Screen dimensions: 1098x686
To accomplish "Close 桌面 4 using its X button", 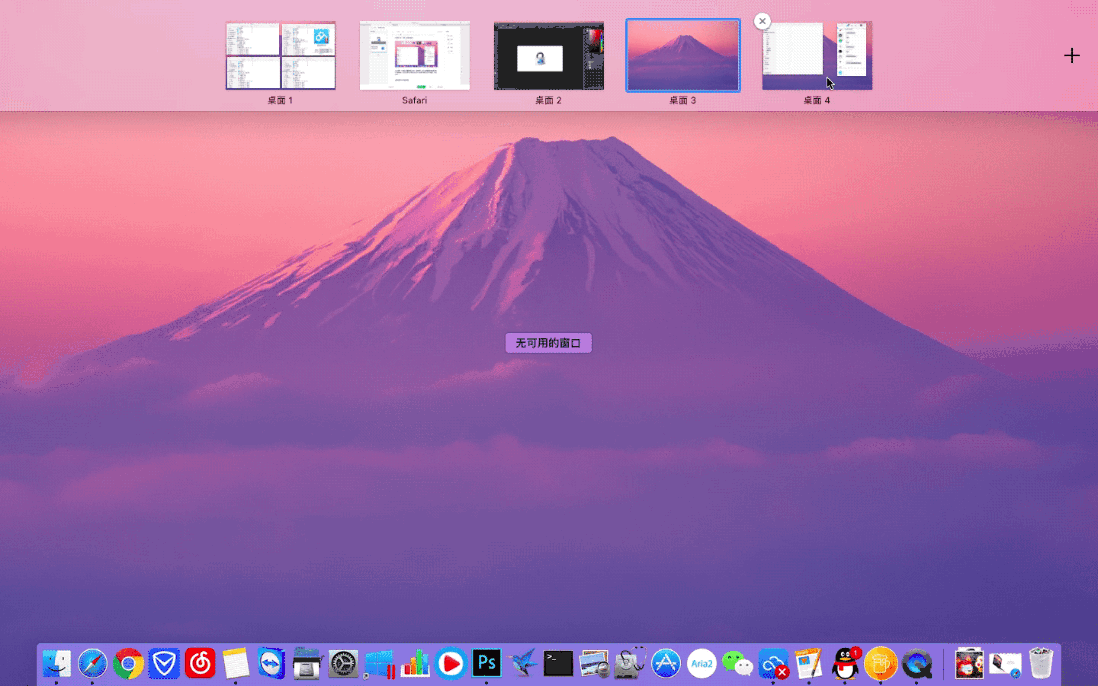I will (x=762, y=21).
